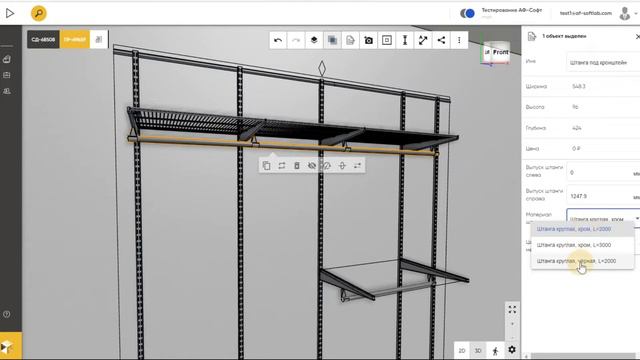Toggle the blue theme switch in header
640x360 pixels.
tap(467, 13)
